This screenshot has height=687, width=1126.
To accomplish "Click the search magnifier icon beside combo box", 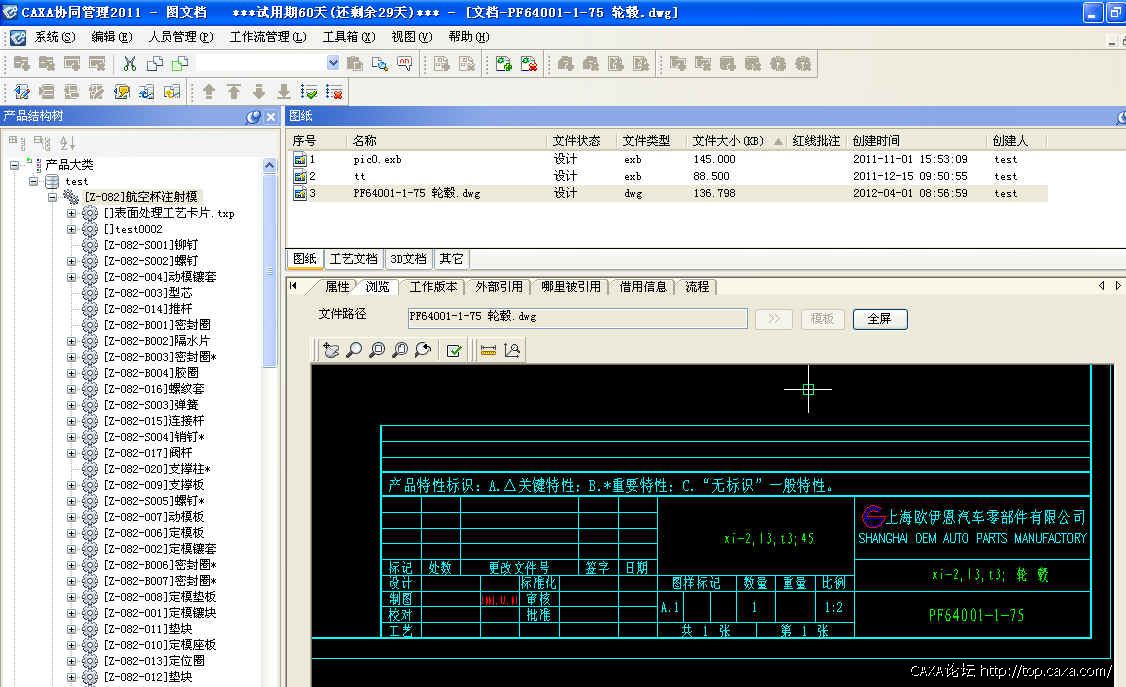I will (x=379, y=64).
